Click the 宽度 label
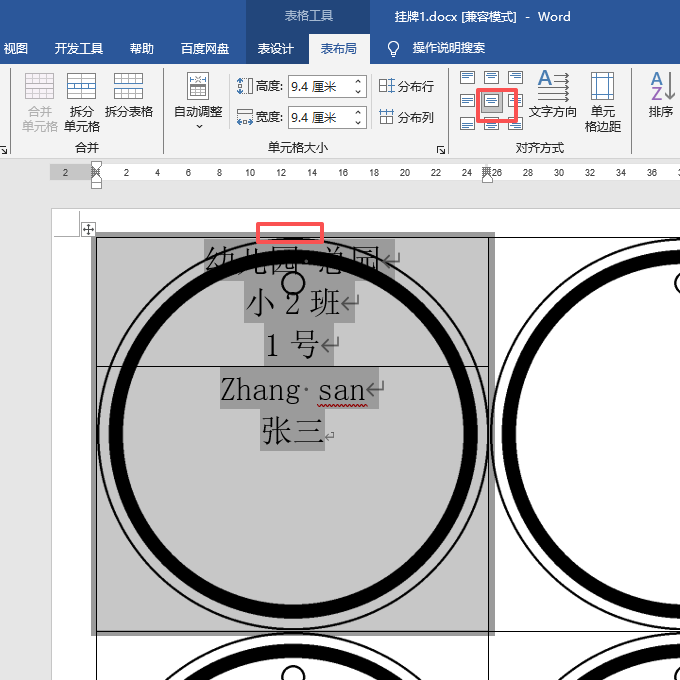Screen dimensions: 680x680 coord(269,117)
